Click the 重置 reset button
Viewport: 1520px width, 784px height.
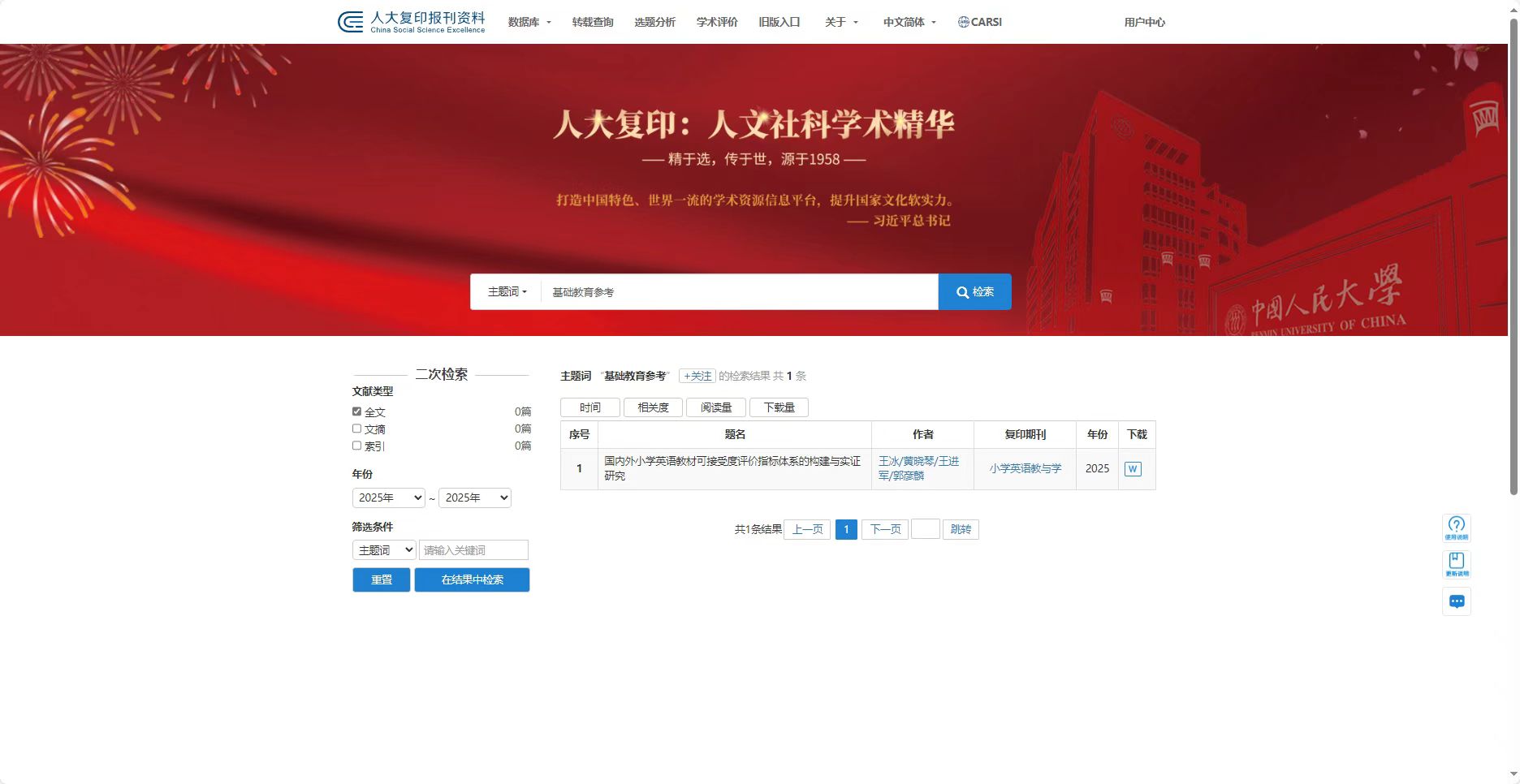click(x=382, y=579)
